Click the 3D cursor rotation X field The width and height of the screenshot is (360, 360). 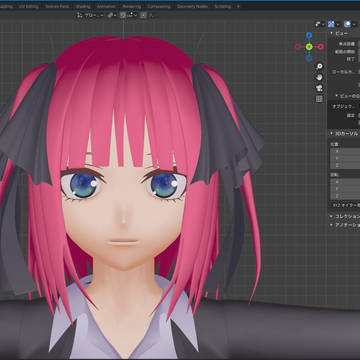coord(345,182)
